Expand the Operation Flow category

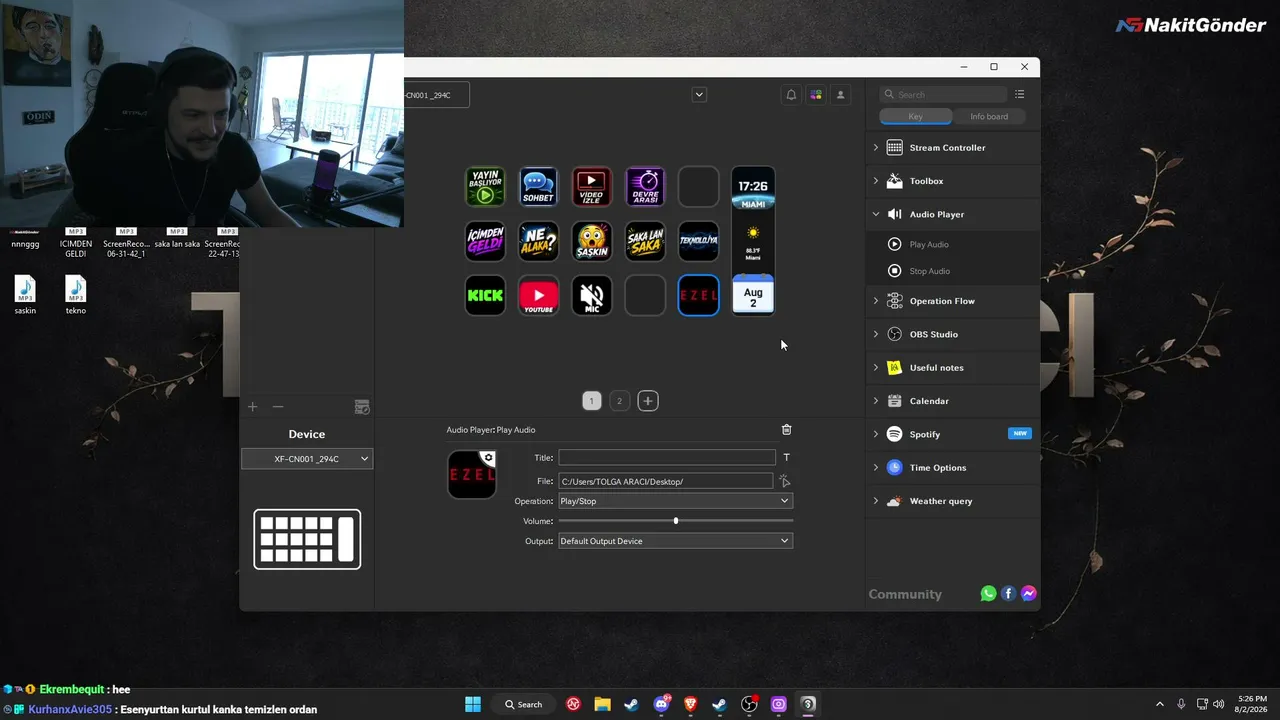coord(952,301)
